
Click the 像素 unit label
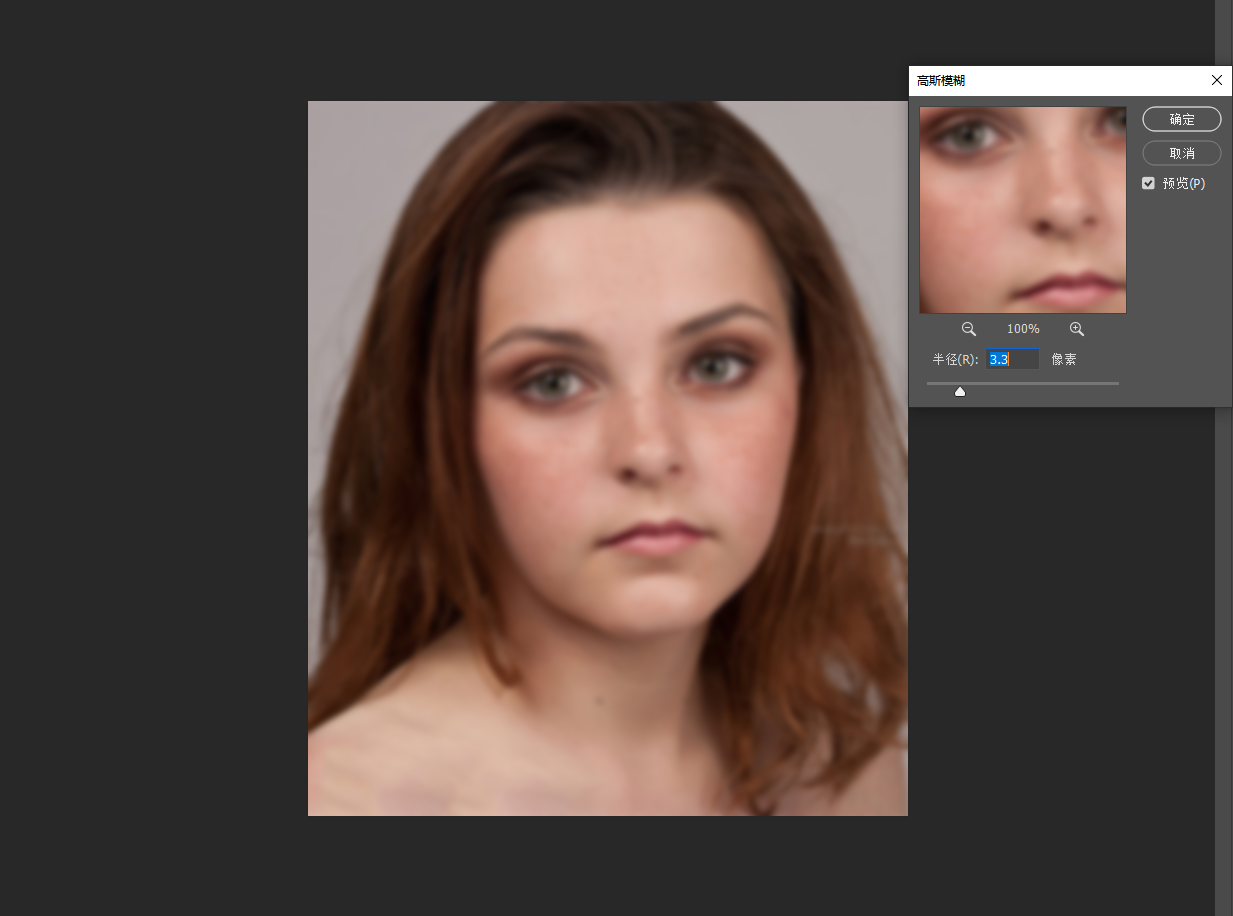[x=1064, y=359]
